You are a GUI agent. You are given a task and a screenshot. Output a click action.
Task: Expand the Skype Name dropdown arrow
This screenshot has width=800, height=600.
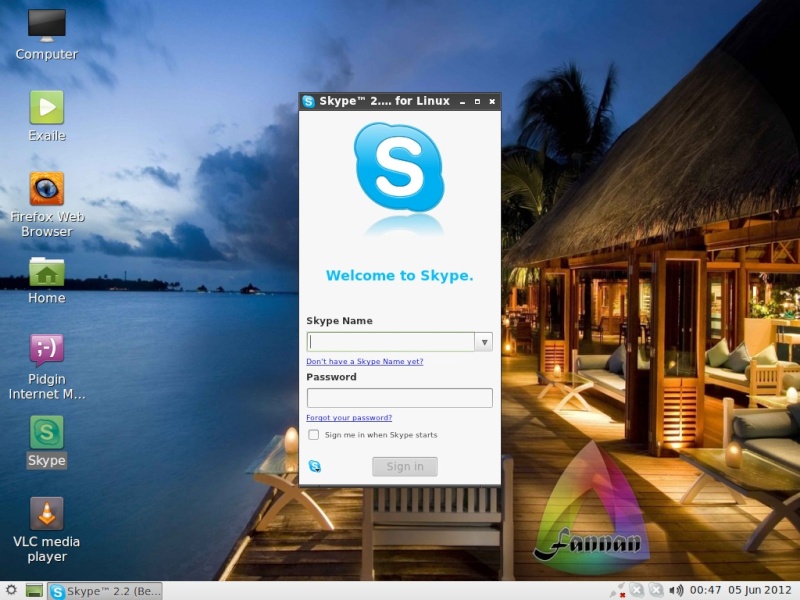pyautogui.click(x=484, y=342)
